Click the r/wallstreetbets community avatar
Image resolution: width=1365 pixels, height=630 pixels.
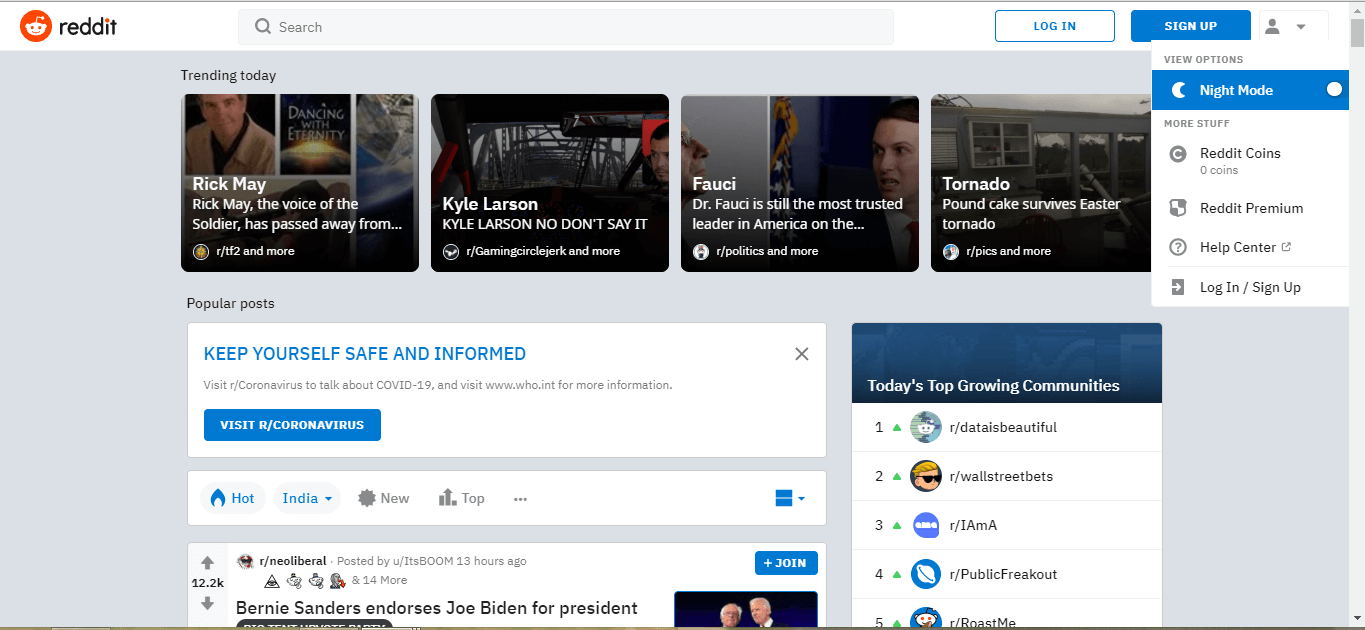(x=927, y=476)
